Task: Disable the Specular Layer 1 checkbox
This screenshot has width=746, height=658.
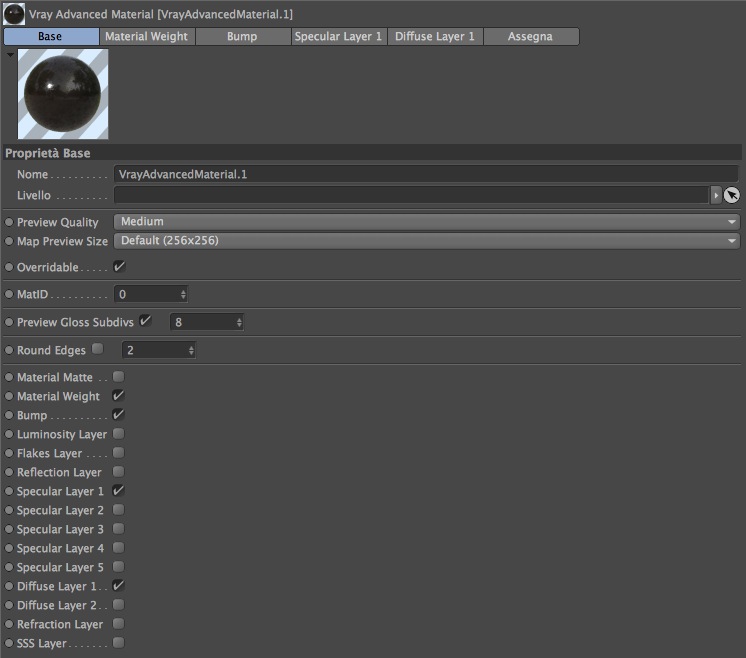Action: (118, 491)
